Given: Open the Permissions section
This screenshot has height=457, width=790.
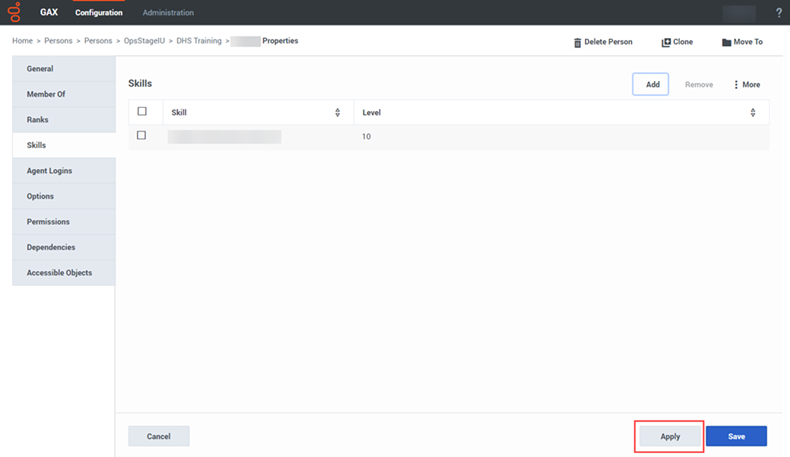Looking at the screenshot, I should click(x=47, y=222).
